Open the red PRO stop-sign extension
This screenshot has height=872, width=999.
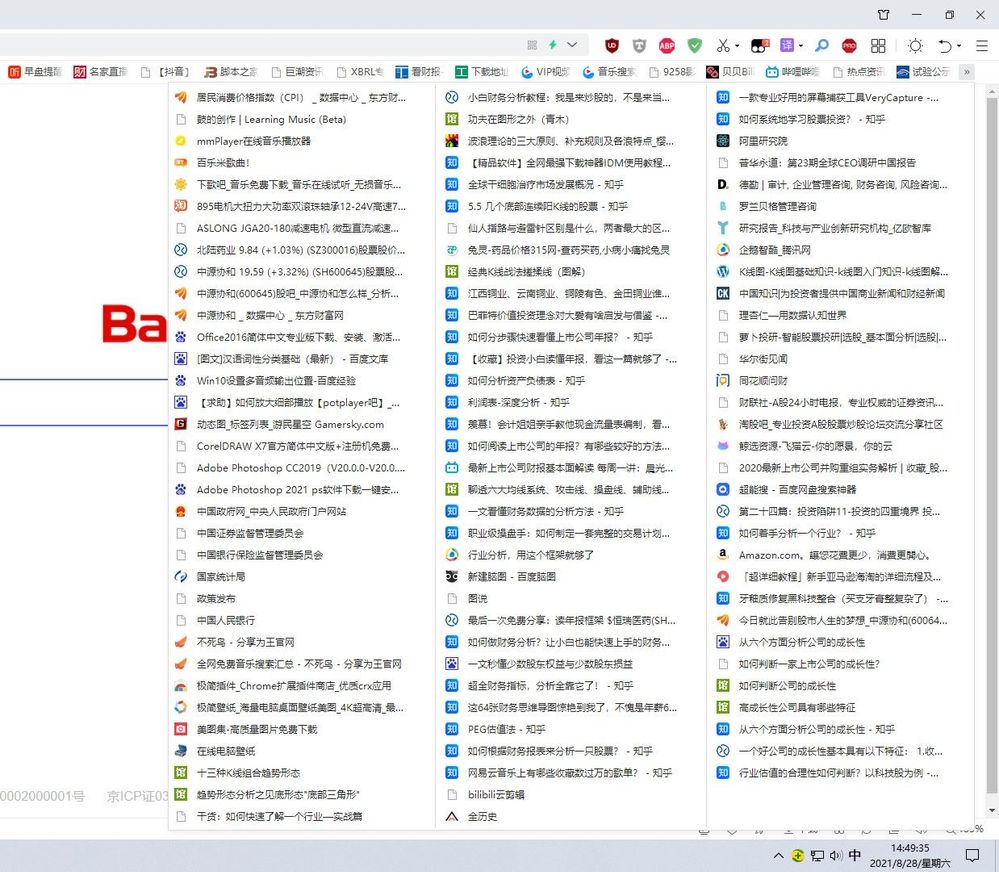click(x=849, y=45)
